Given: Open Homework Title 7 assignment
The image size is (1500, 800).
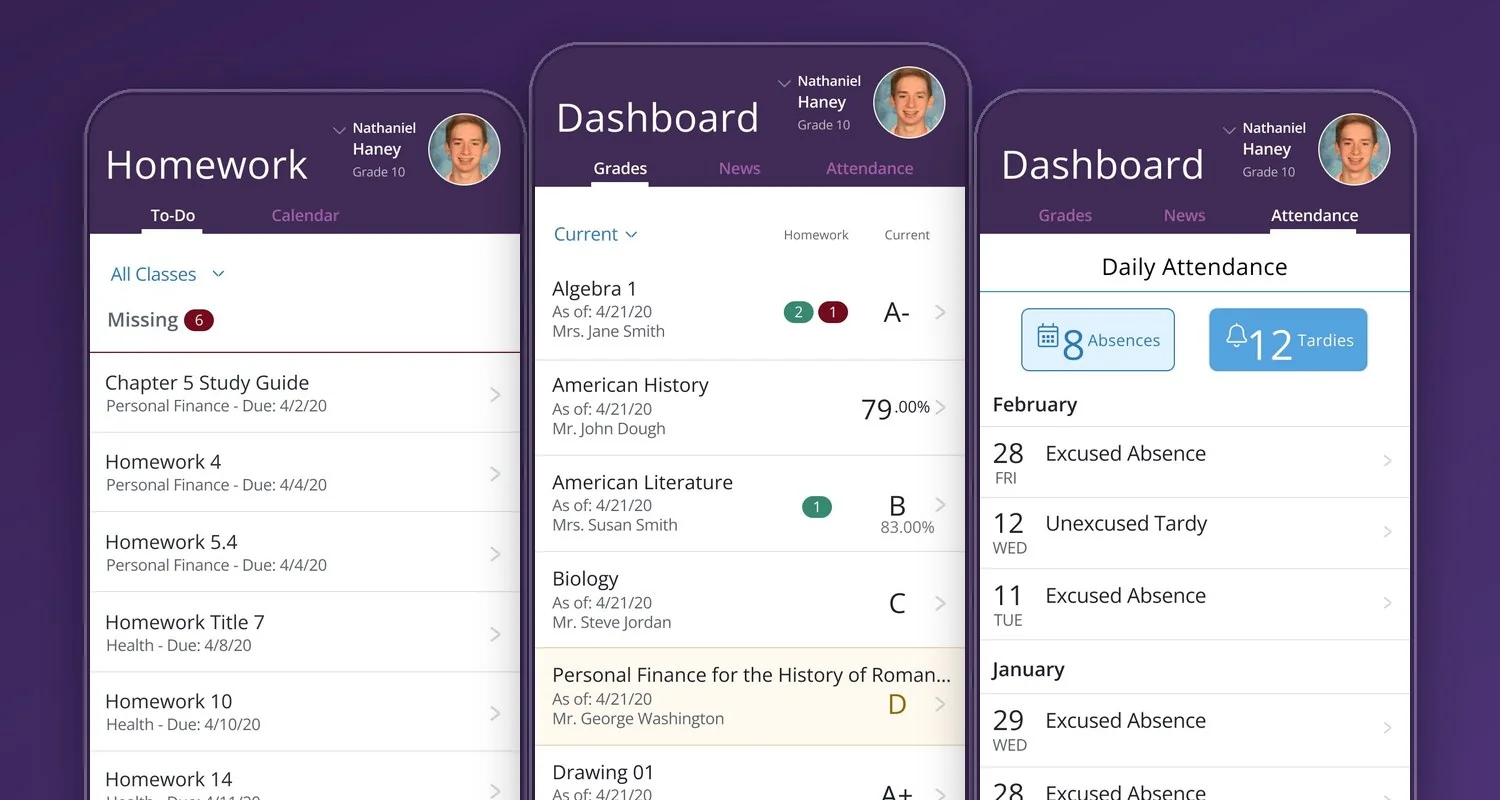Looking at the screenshot, I should coord(305,632).
